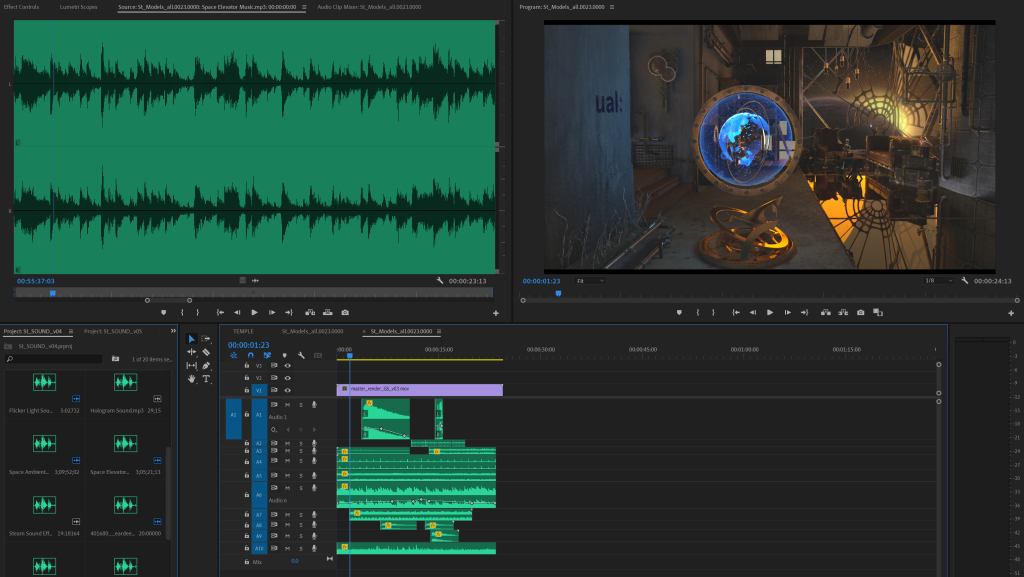This screenshot has height=577, width=1024.
Task: Select the Selection arrow tool
Action: click(x=191, y=339)
